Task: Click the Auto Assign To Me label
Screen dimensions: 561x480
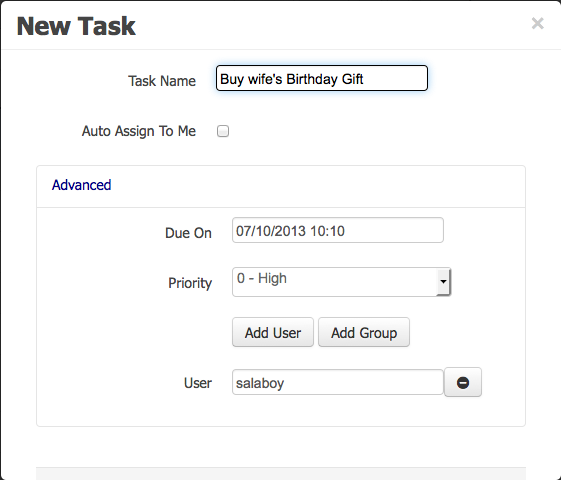Action: (x=139, y=131)
